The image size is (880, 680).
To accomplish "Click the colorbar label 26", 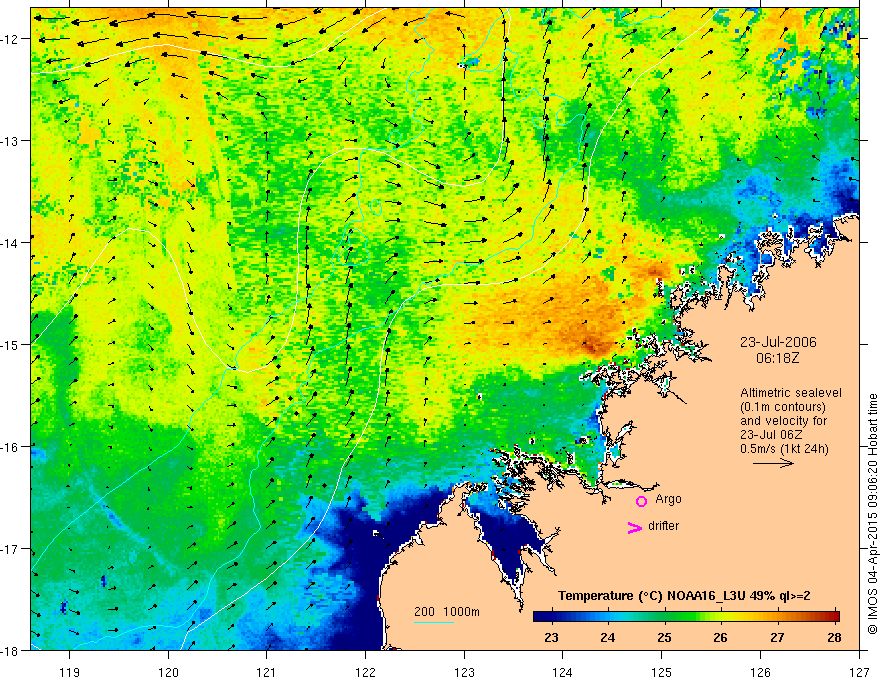I will click(721, 637).
